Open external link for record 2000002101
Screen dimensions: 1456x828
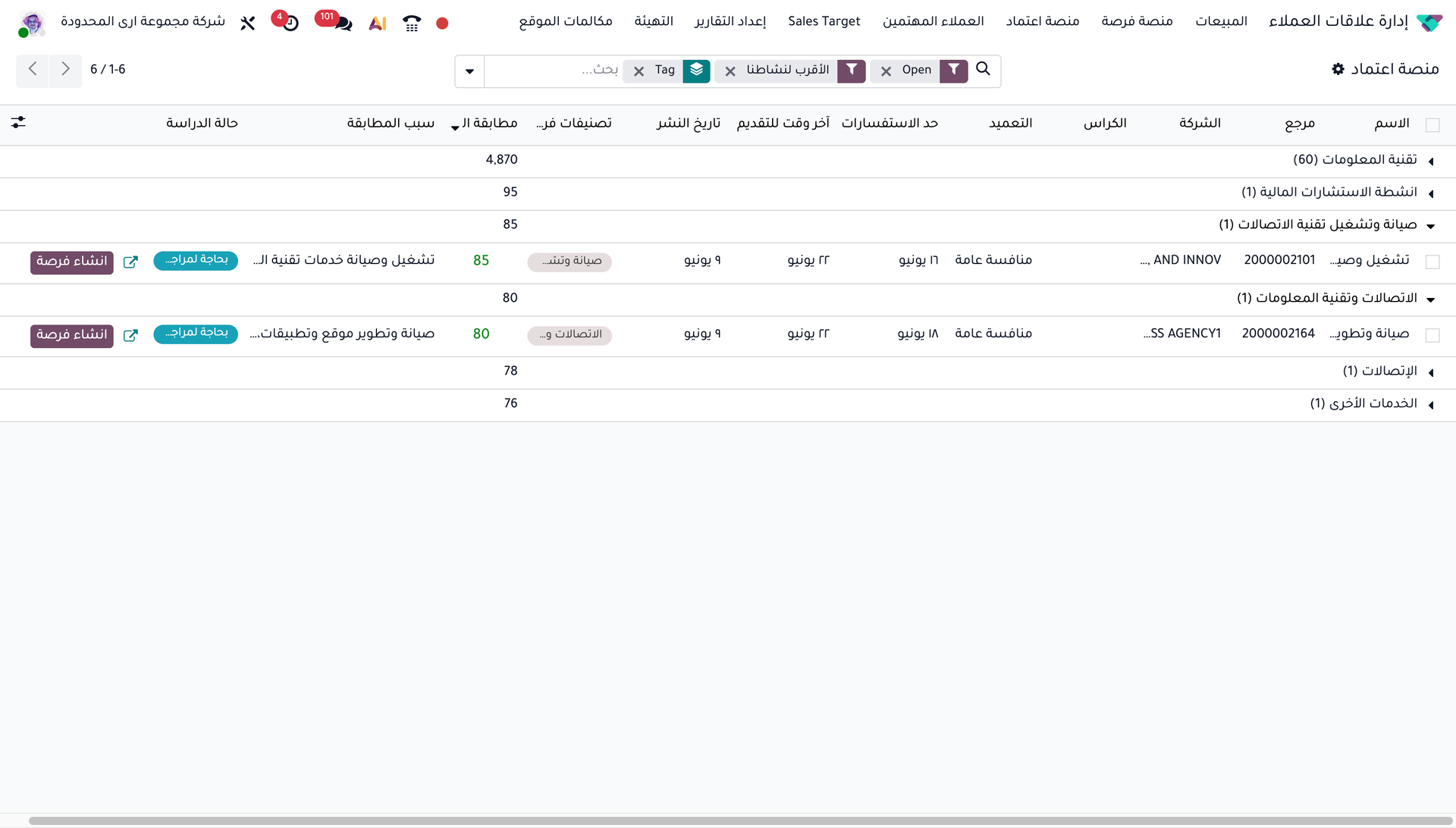[130, 262]
